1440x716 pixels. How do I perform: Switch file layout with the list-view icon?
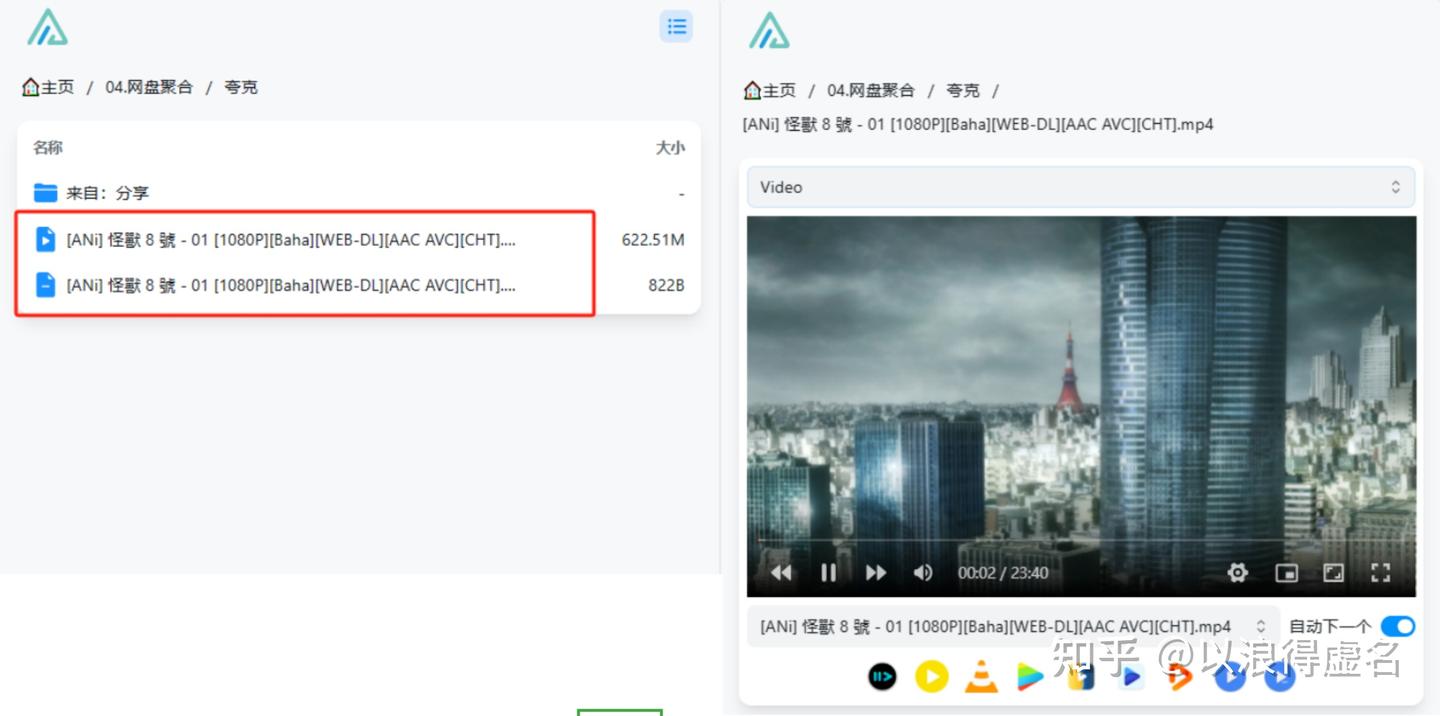click(x=676, y=26)
